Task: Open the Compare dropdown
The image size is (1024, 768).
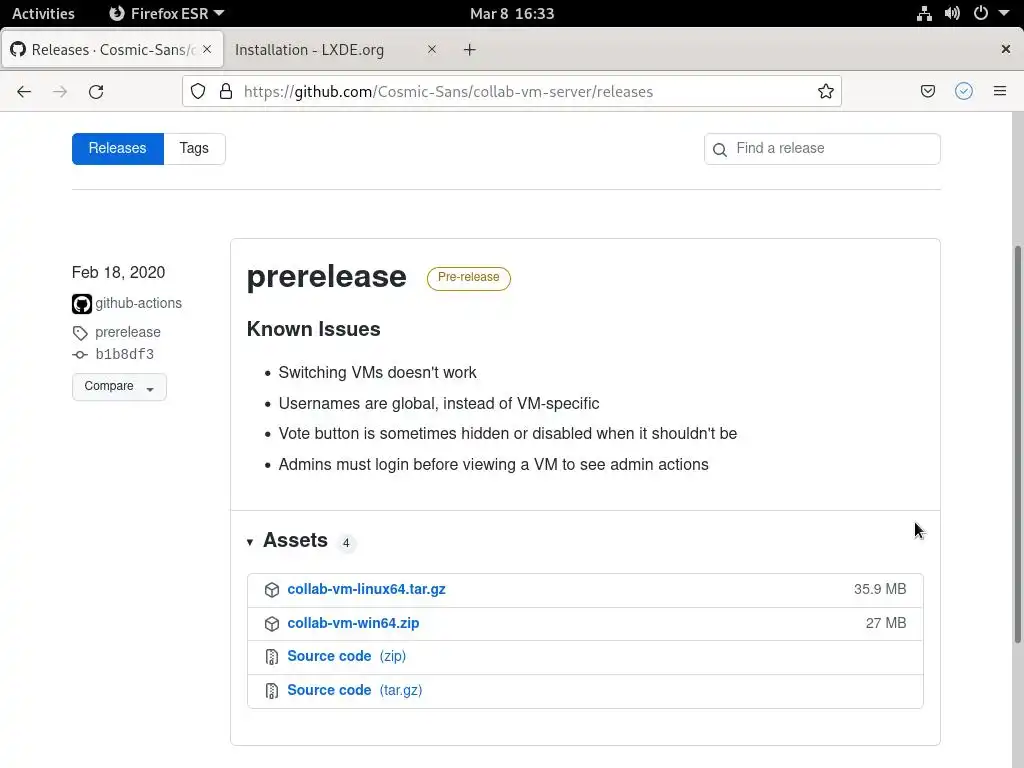Action: coord(119,386)
